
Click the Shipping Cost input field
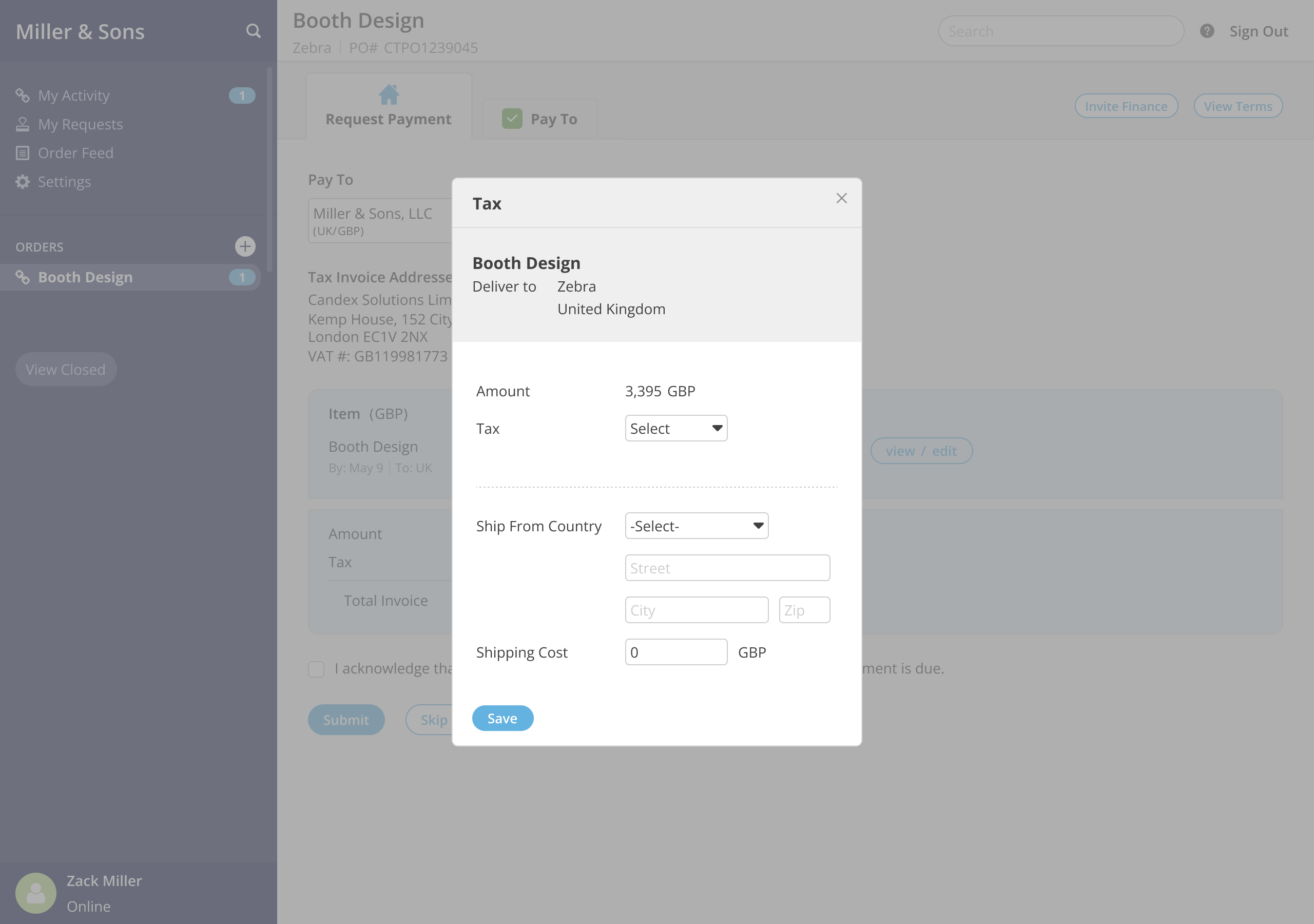[x=675, y=652]
